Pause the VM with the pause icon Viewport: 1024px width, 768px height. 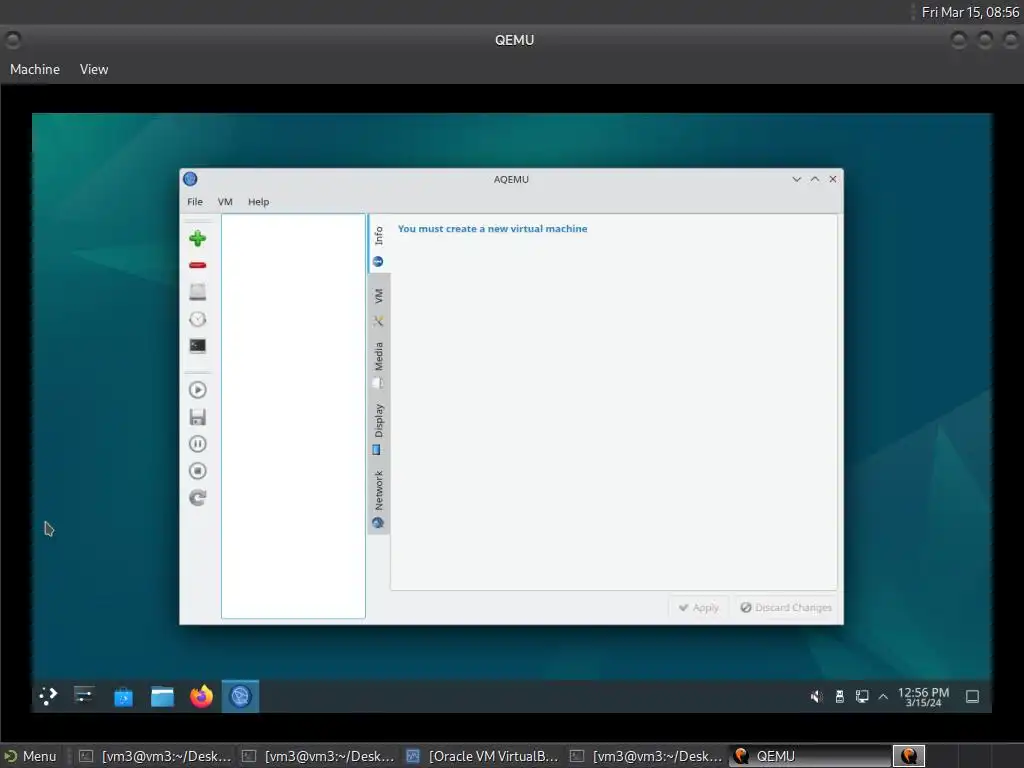(197, 444)
